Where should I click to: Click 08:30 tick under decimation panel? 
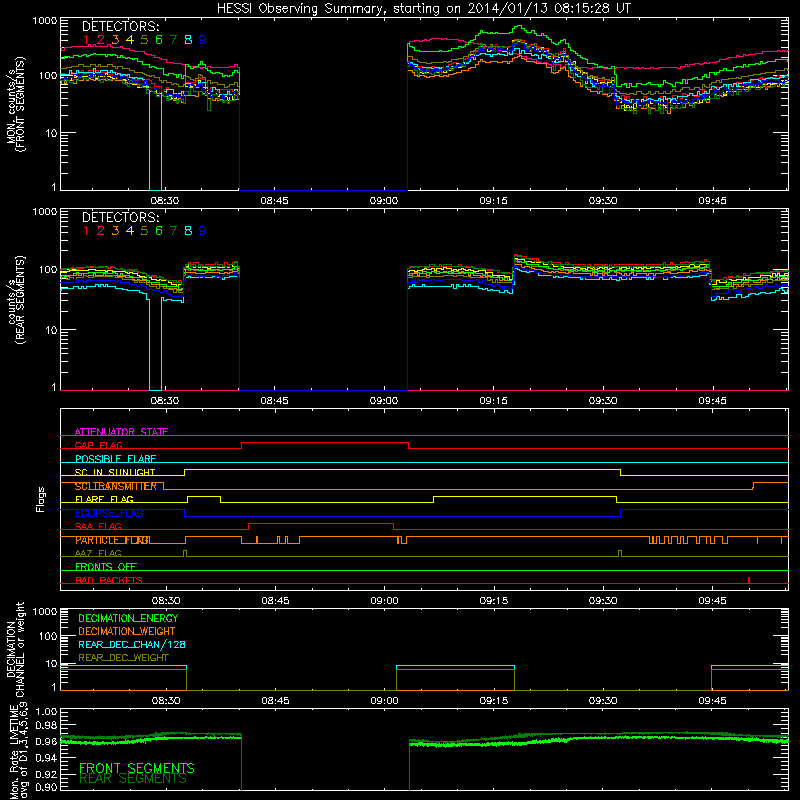[166, 701]
